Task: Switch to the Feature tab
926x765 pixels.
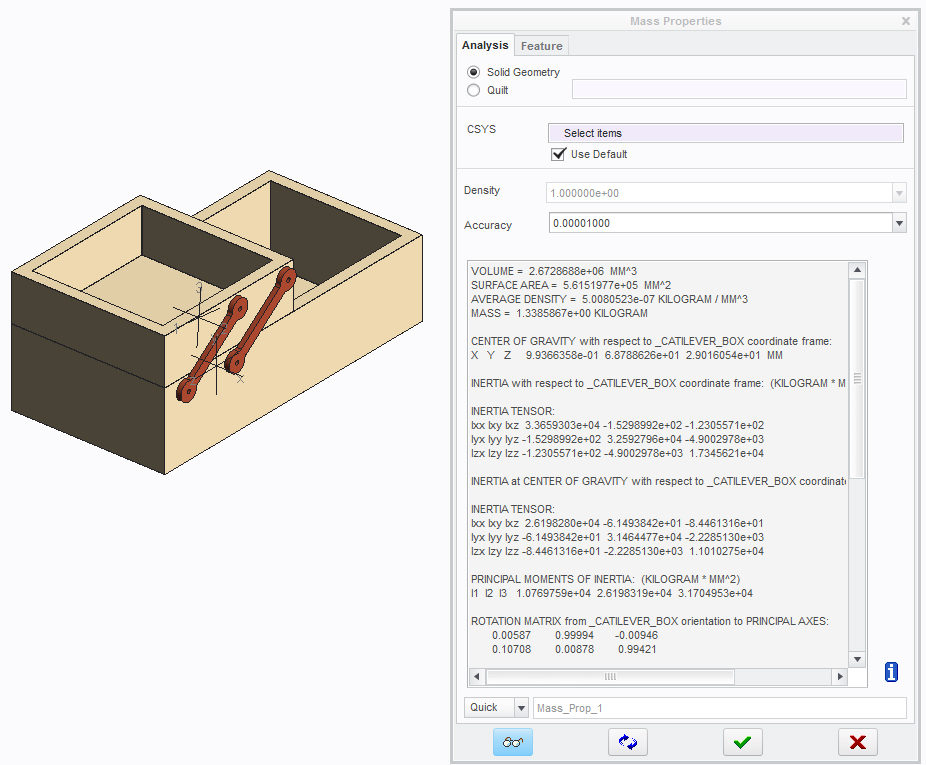Action: pyautogui.click(x=542, y=46)
